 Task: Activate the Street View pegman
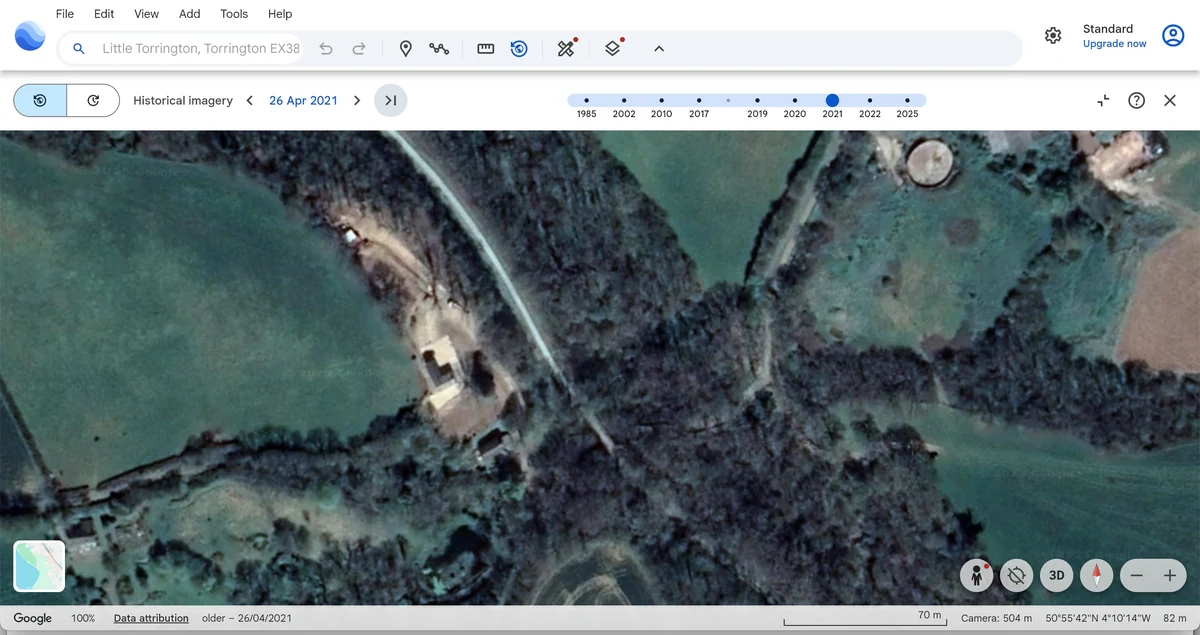click(976, 575)
